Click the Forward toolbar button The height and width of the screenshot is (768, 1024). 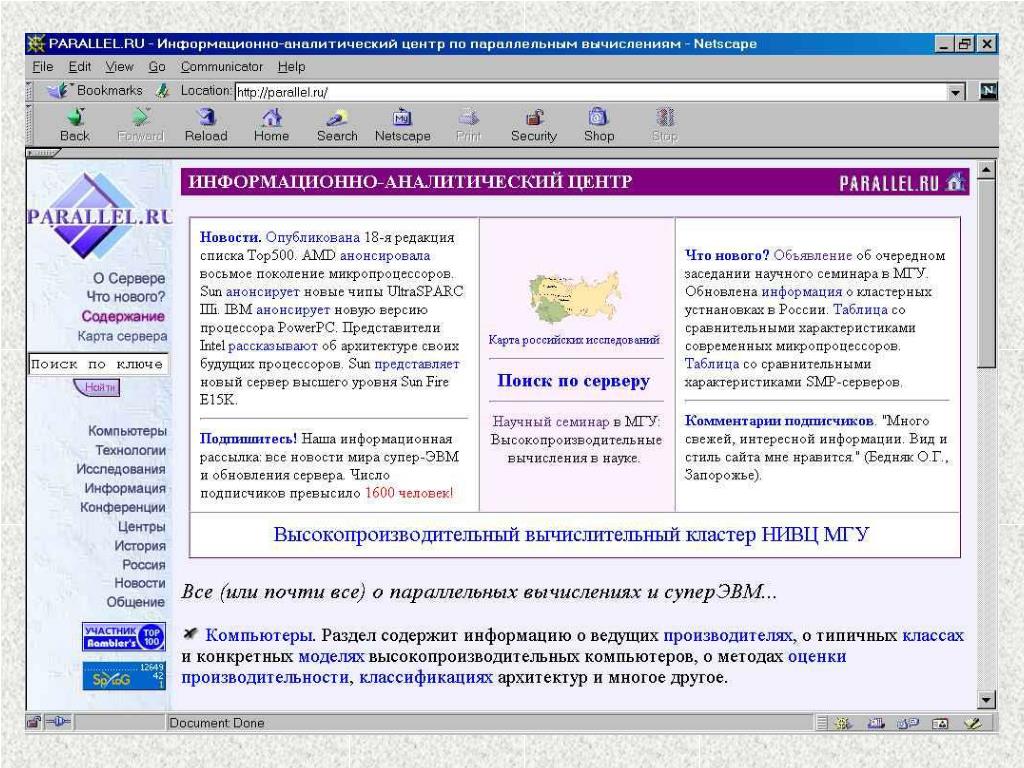[x=140, y=125]
